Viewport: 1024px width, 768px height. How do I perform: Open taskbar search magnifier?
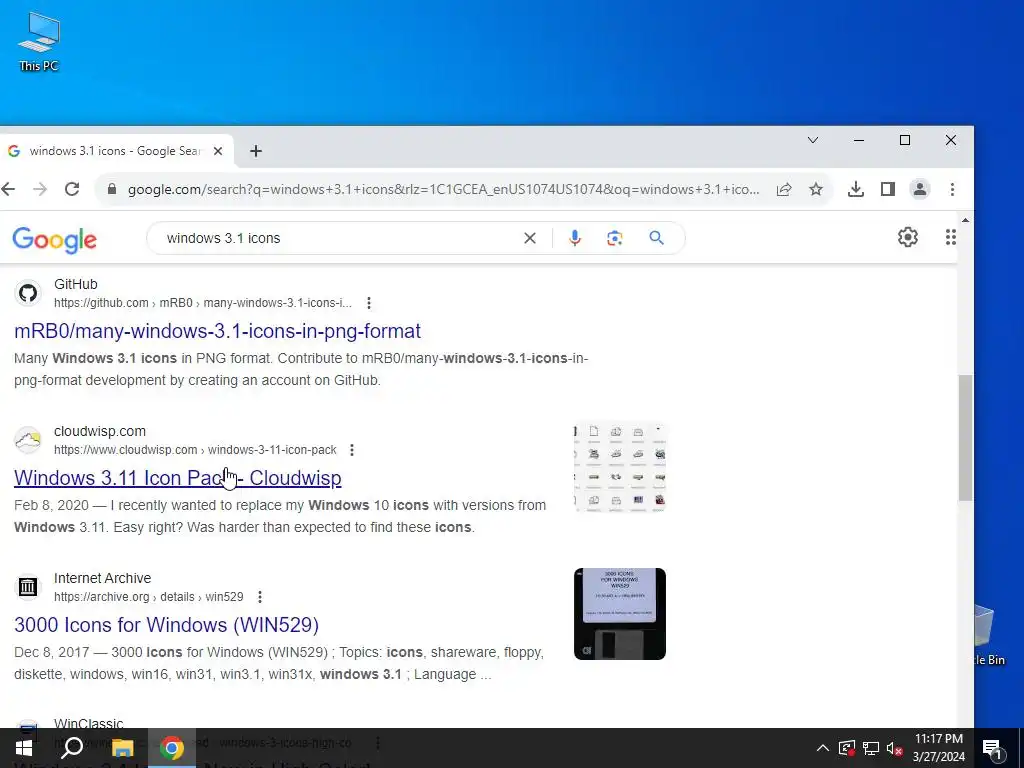tap(72, 748)
